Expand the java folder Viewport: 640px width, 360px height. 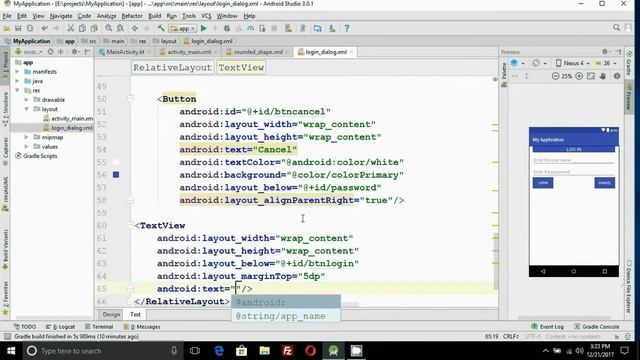coord(18,81)
